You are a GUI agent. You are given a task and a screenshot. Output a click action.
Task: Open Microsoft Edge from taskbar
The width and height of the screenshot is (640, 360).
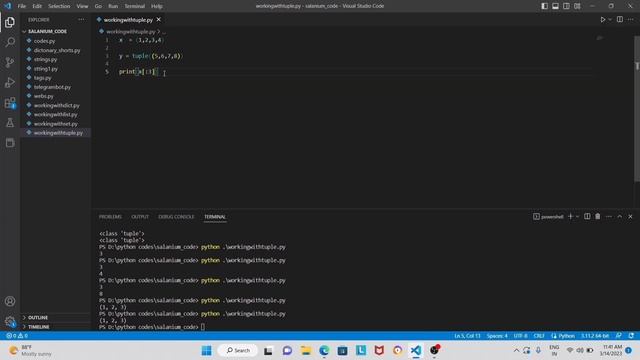[324, 350]
